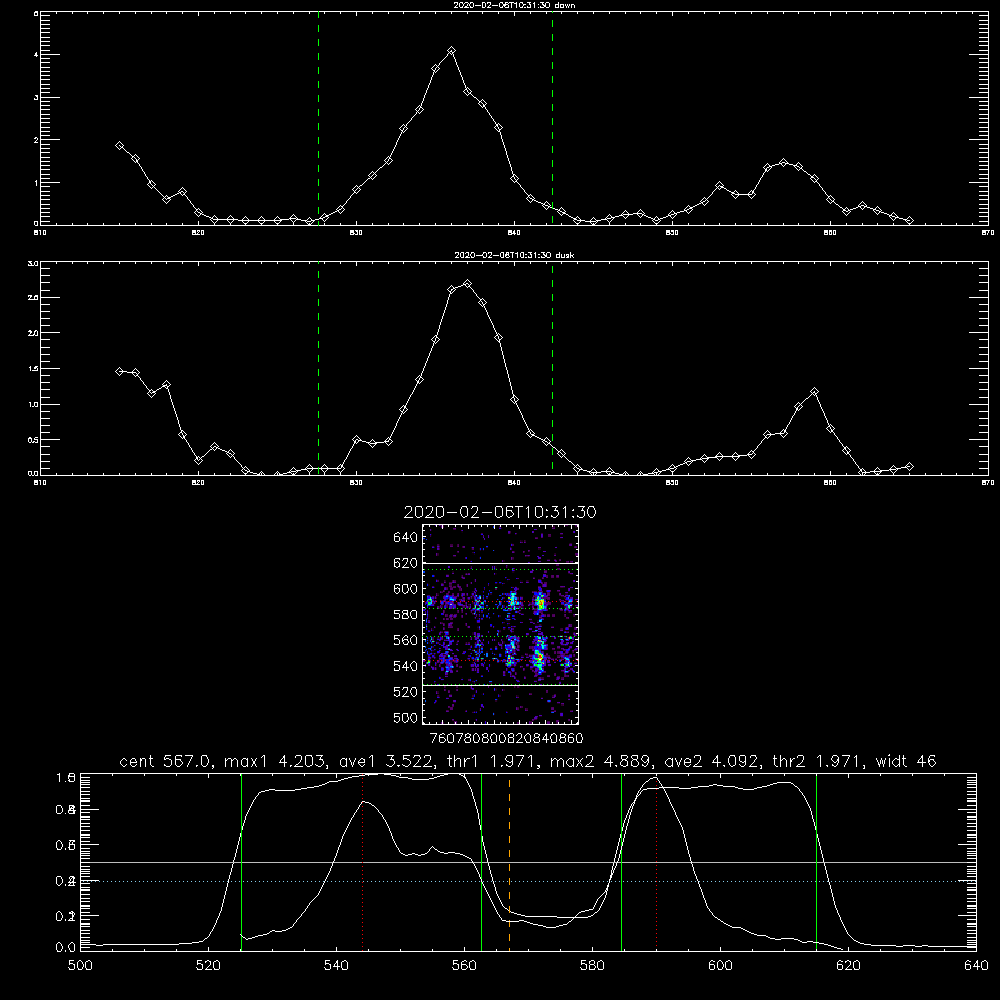
Task: Click the '2020-02-06T10:31:30 dusk' plot title
Action: coord(514,254)
